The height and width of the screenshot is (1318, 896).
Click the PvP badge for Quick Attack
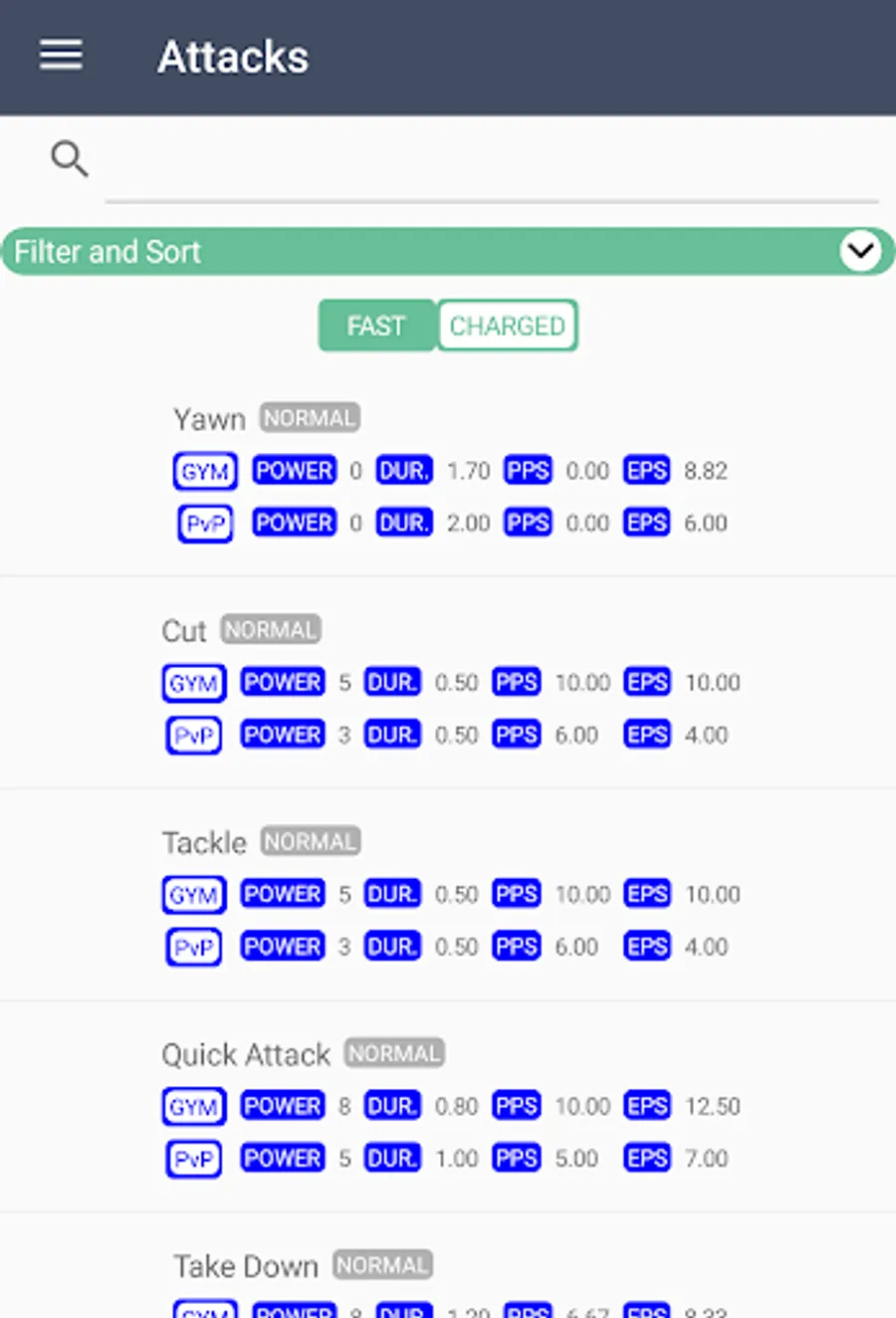click(193, 1159)
